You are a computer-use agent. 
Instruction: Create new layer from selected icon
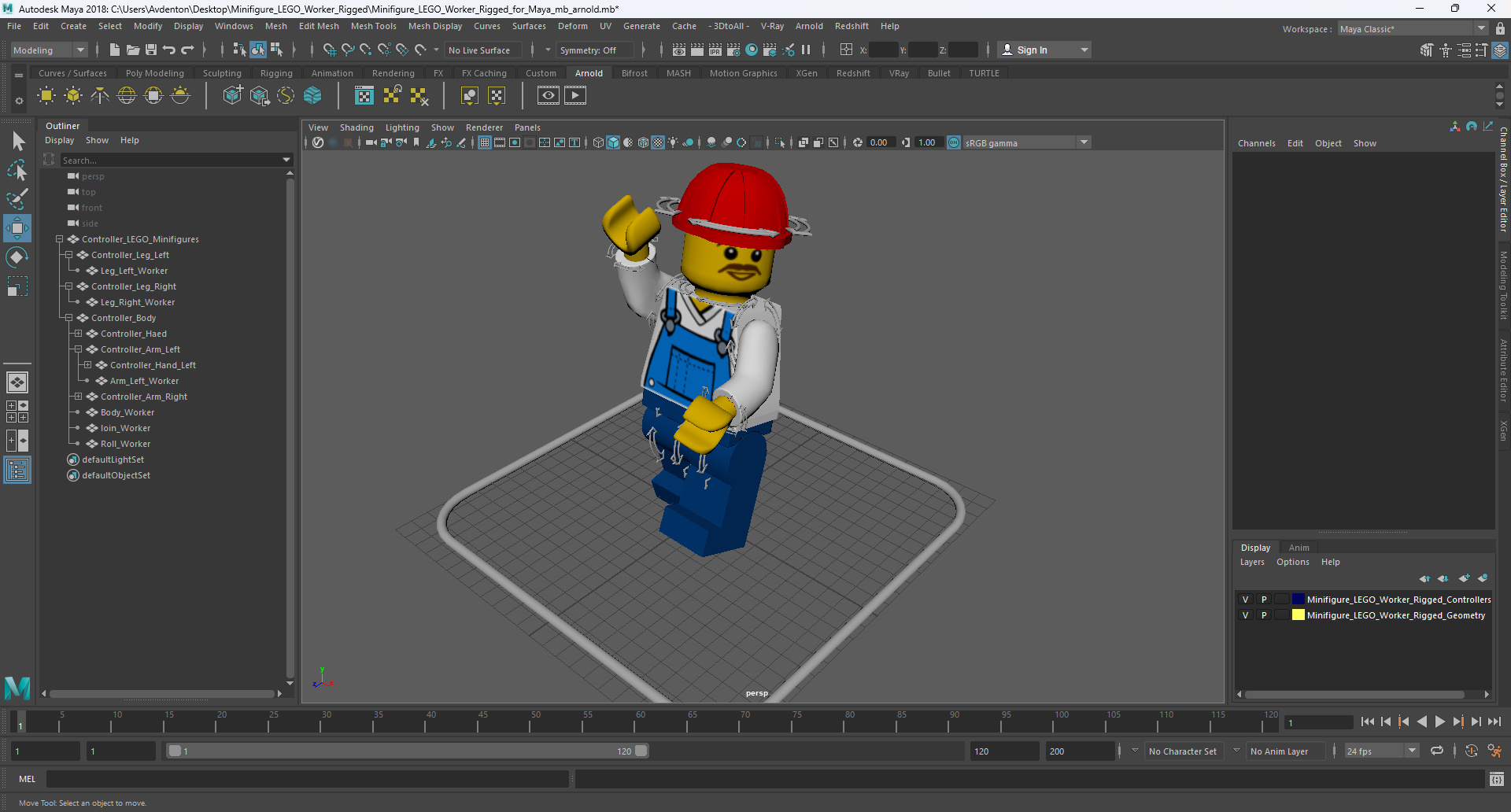pyautogui.click(x=1483, y=578)
